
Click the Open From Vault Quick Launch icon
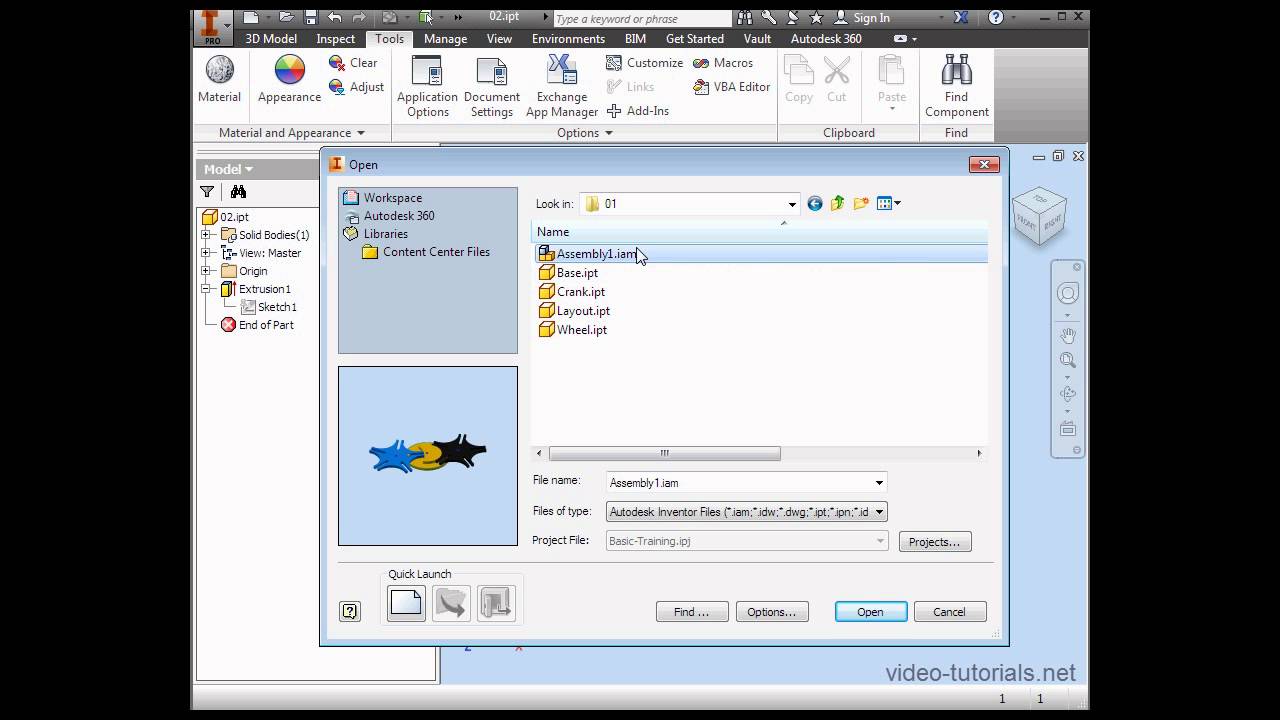coord(451,603)
